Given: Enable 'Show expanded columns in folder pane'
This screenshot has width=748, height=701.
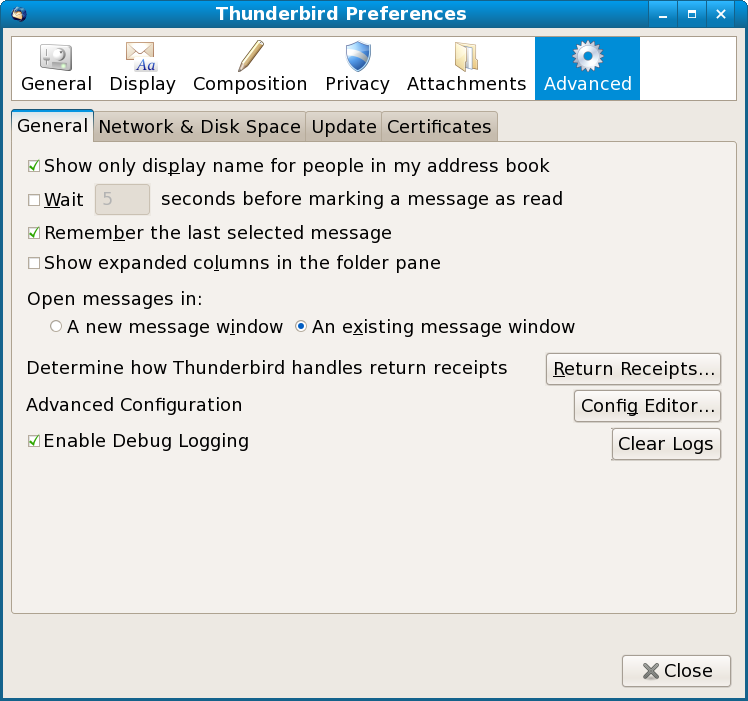Looking at the screenshot, I should coord(34,263).
